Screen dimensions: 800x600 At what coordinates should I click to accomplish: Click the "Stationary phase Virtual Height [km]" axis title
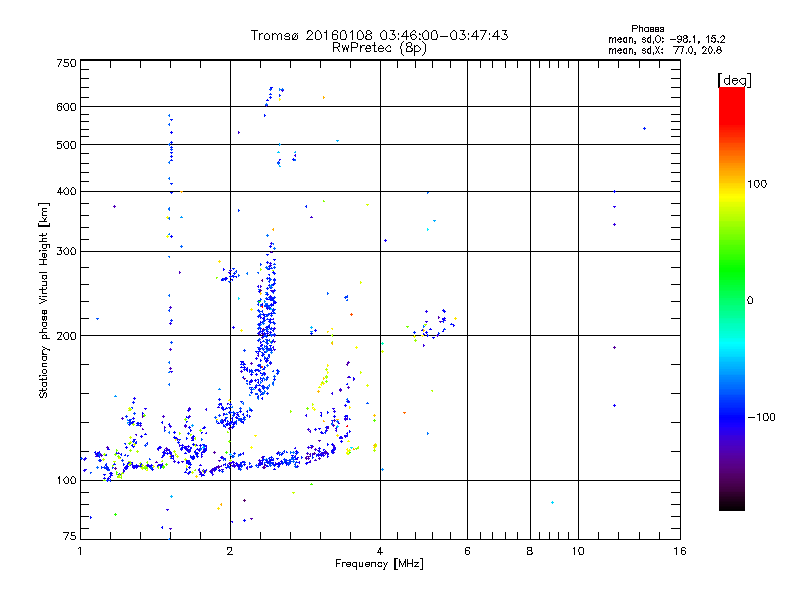[43, 301]
